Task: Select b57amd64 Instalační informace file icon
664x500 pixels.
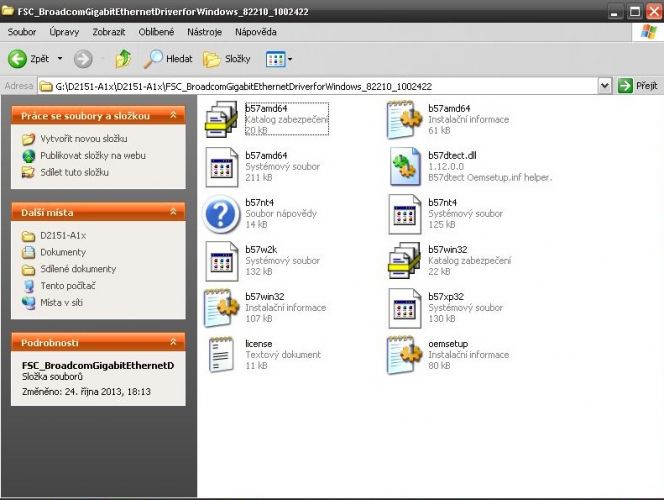Action: [x=405, y=119]
